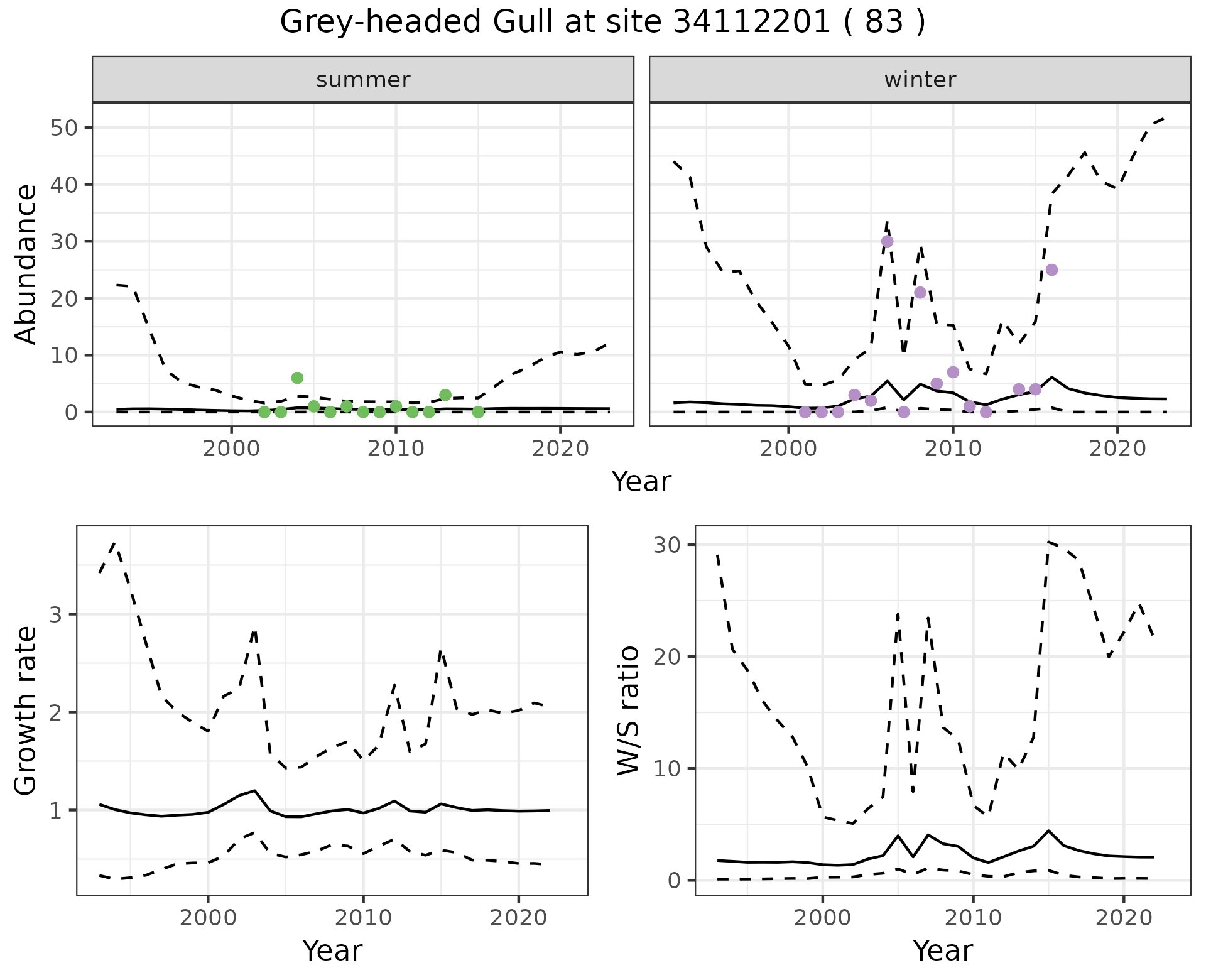Click the purple winter point near value 21
Viewport: 1206px width, 980px height.
[x=920, y=292]
